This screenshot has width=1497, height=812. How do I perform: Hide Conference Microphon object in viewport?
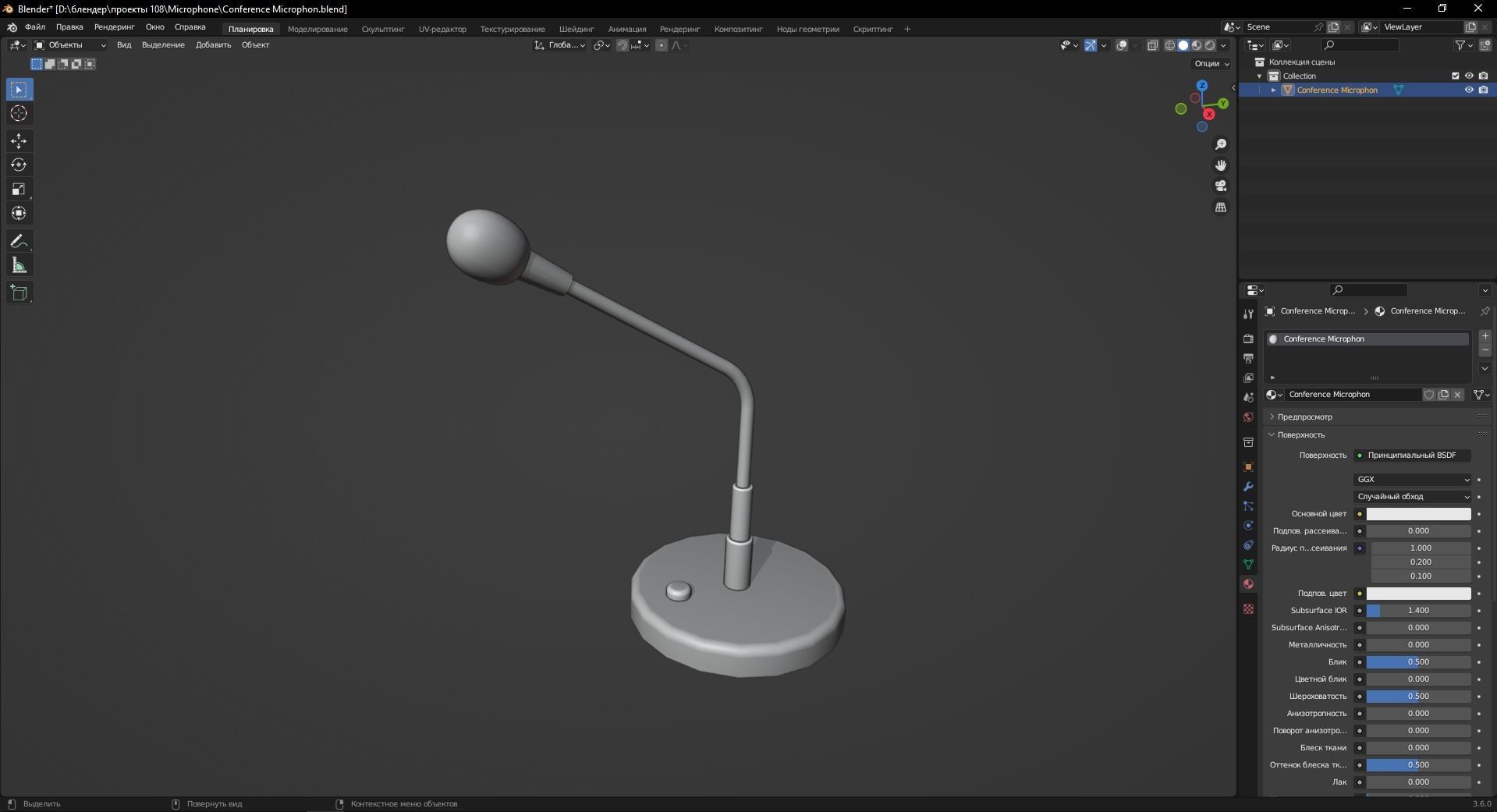1469,90
